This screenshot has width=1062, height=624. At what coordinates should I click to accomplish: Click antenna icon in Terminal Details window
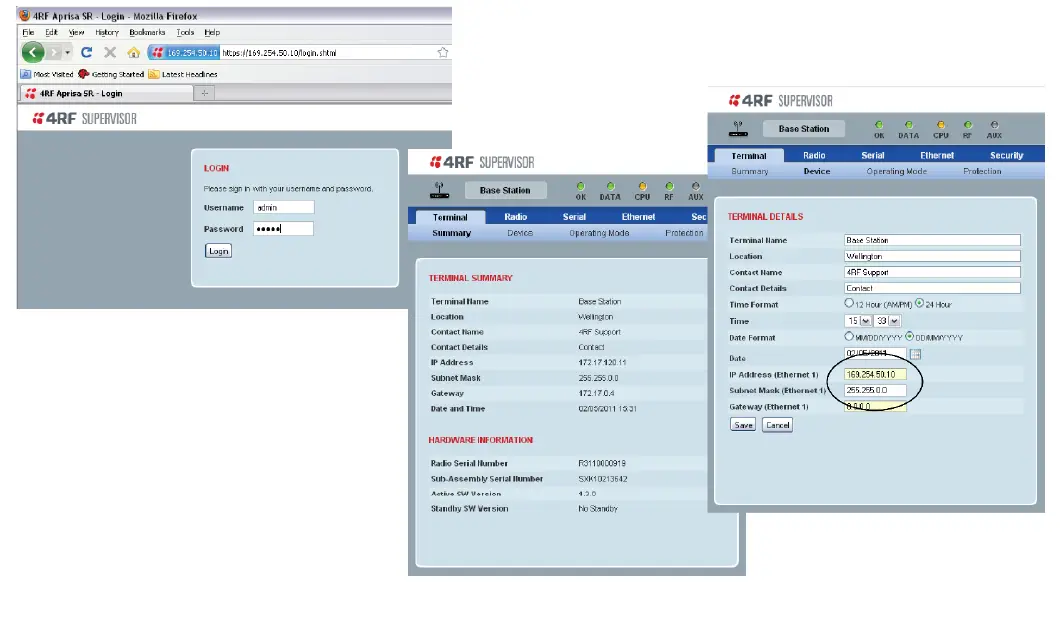tap(738, 129)
